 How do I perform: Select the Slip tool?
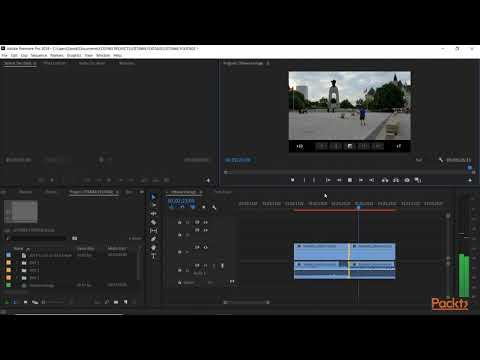(x=153, y=231)
